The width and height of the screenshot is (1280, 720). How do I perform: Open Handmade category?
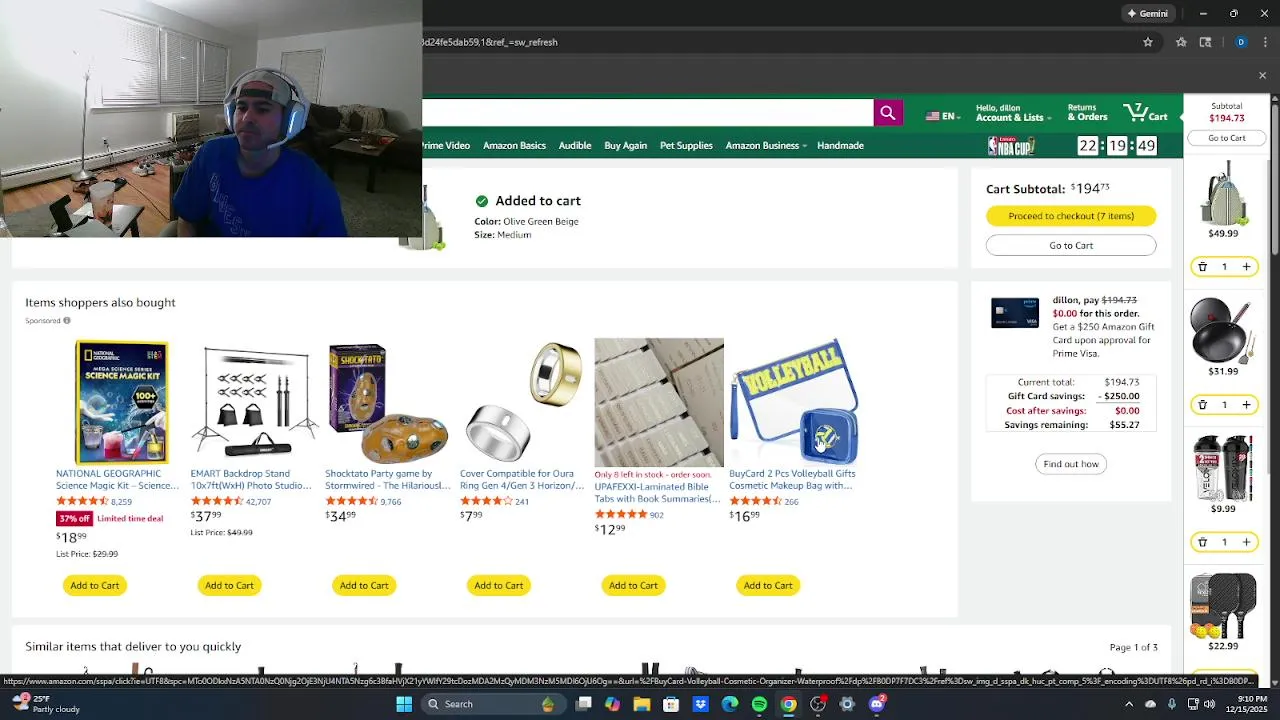840,146
